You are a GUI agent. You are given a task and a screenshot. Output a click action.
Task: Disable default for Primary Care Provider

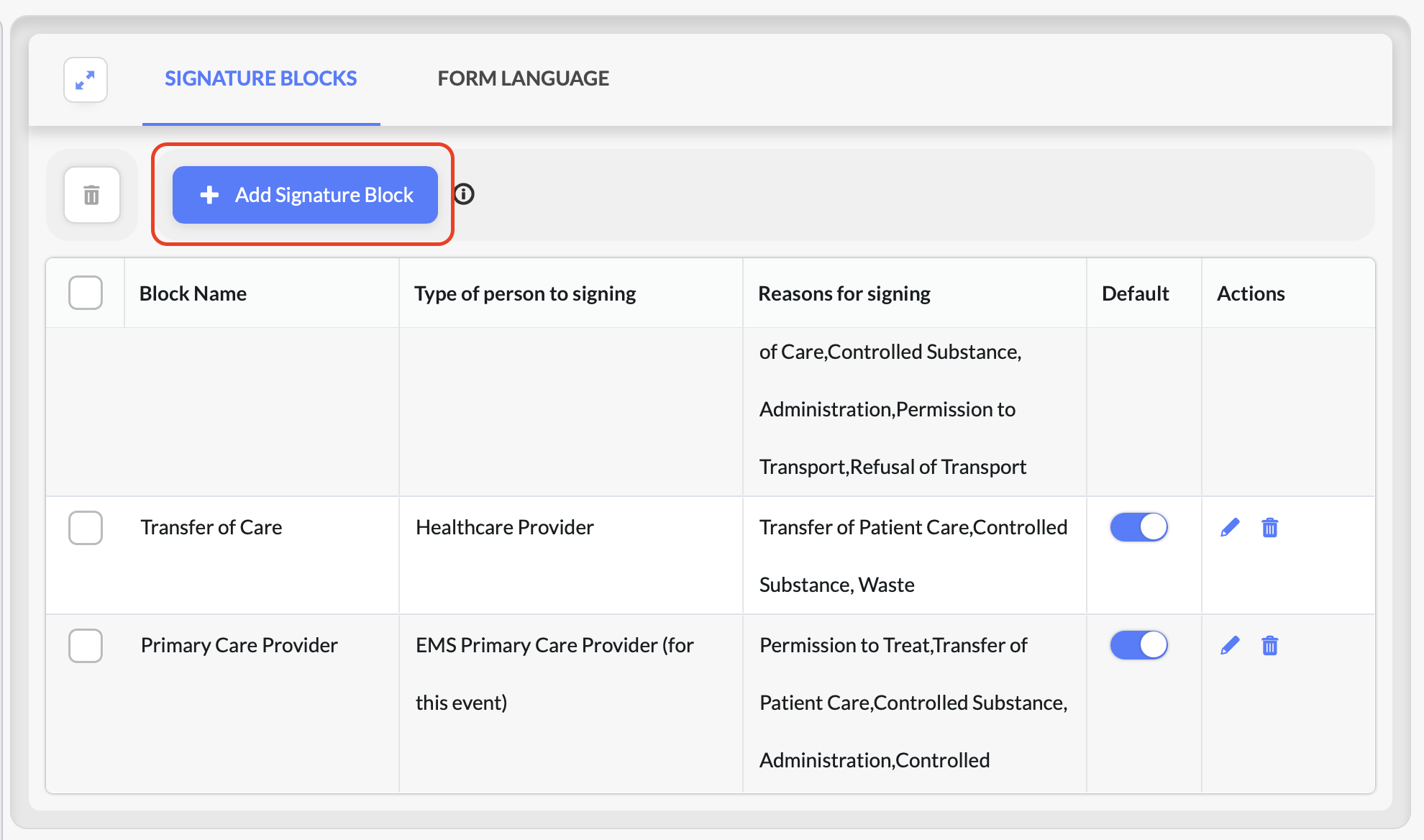[1138, 645]
